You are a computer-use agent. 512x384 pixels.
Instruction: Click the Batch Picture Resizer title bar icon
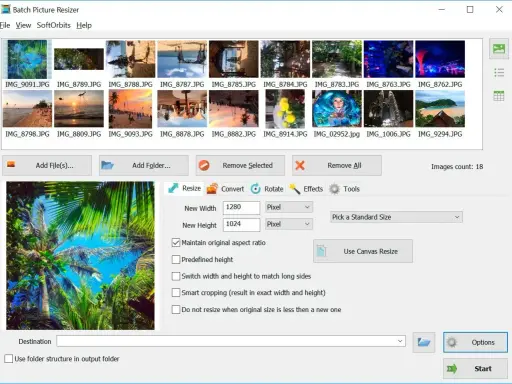[6, 9]
